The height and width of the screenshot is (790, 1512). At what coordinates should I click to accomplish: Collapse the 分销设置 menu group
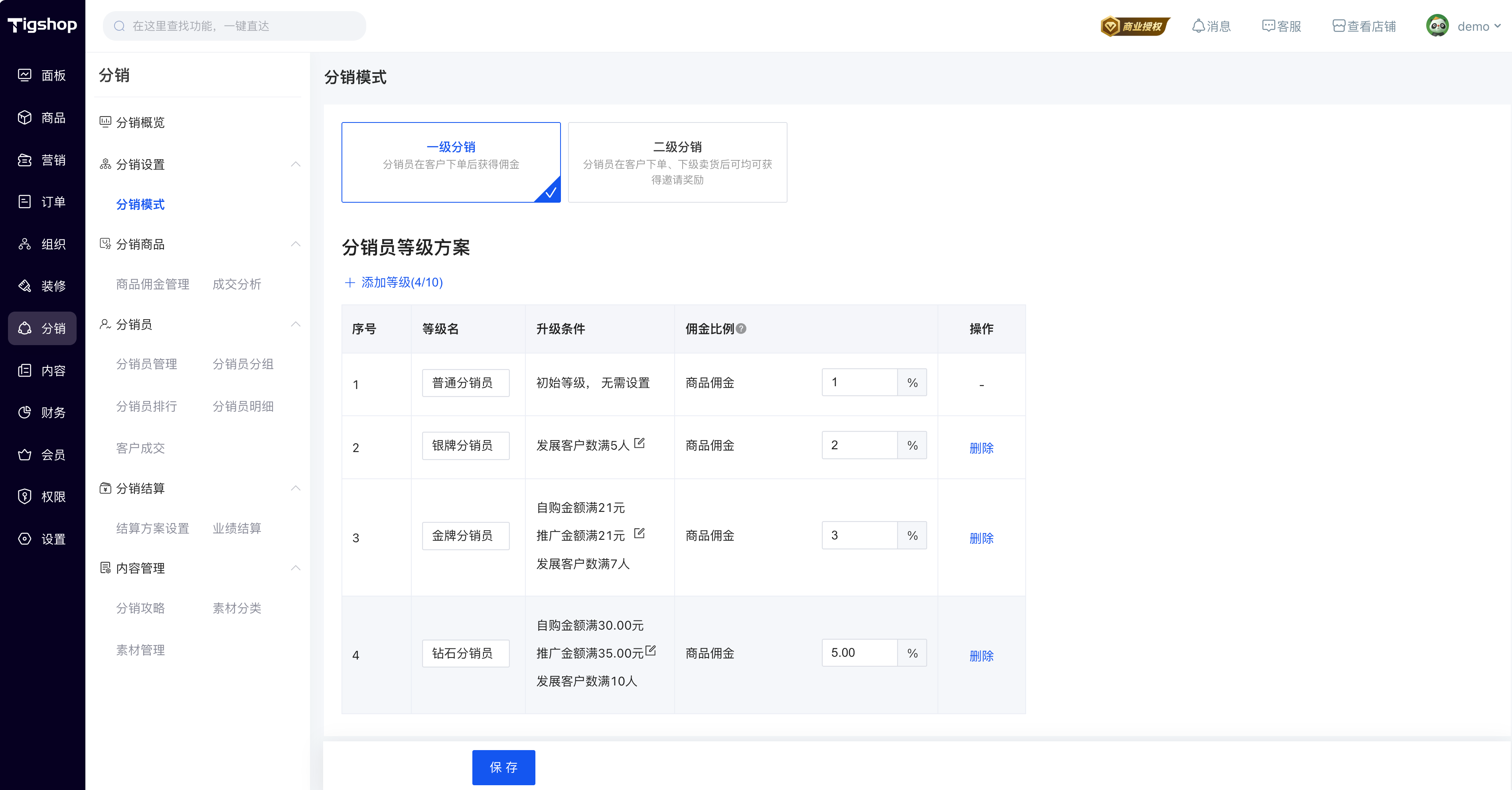tap(296, 164)
